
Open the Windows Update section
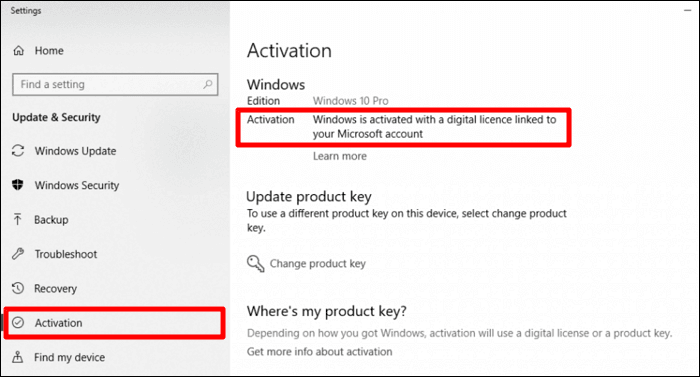[x=75, y=151]
